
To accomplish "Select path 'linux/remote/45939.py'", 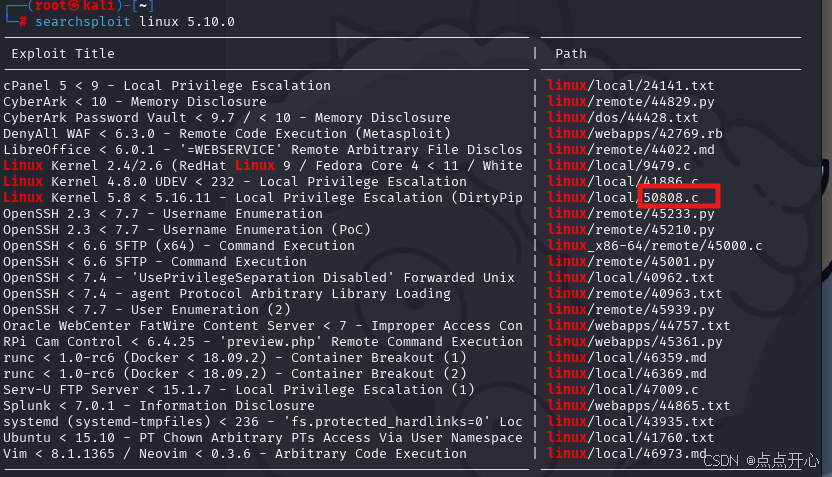I will click(x=630, y=309).
